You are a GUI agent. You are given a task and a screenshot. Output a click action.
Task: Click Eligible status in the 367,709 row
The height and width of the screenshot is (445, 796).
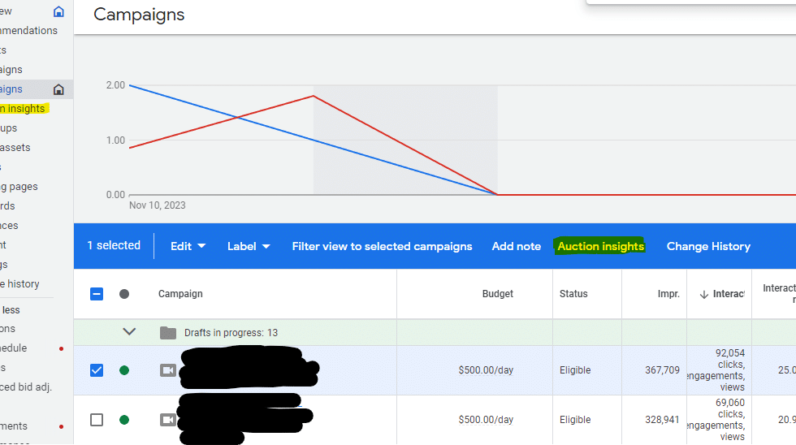coord(575,370)
